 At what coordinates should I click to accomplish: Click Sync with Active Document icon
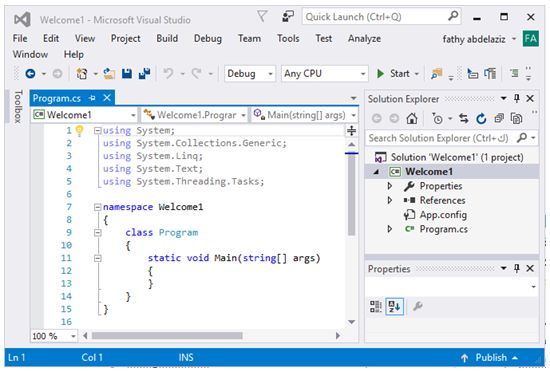point(464,119)
